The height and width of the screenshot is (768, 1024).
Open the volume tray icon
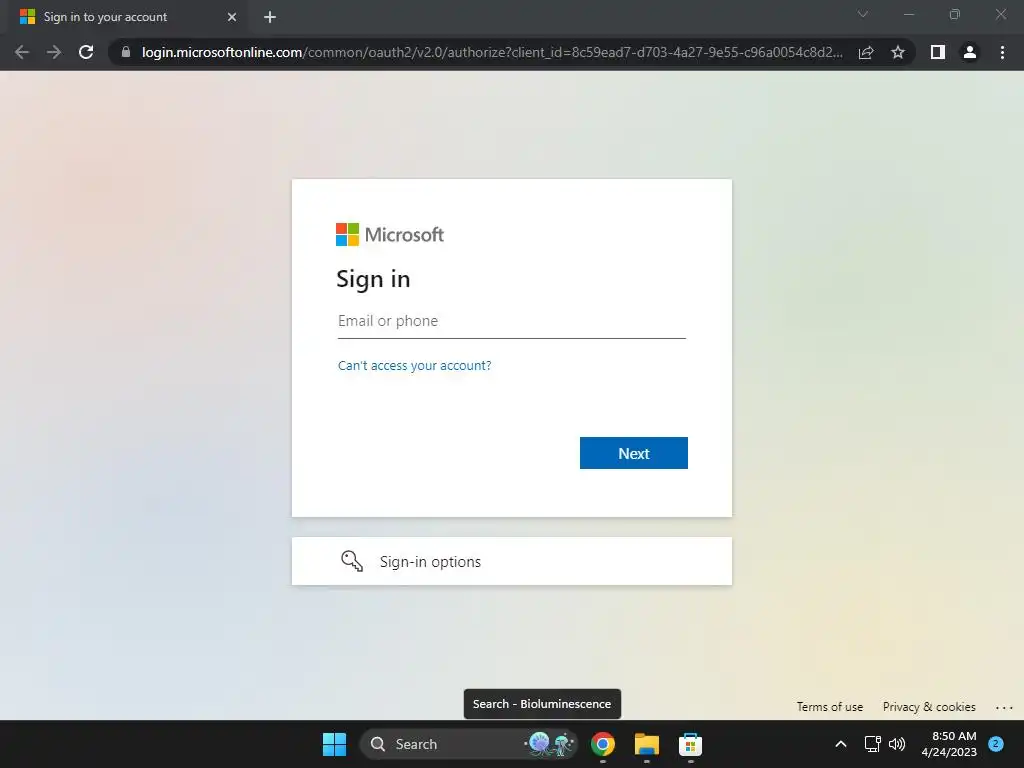[897, 744]
